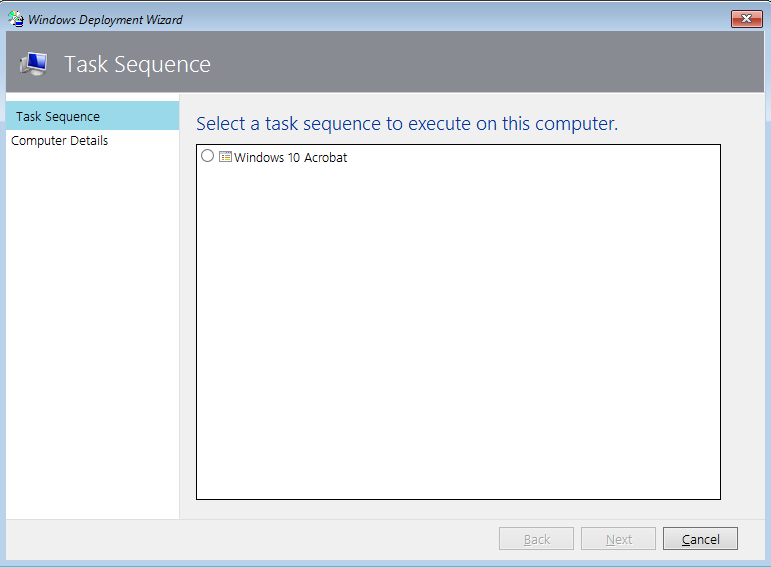The height and width of the screenshot is (567, 771).
Task: Open the Task Sequence step in the sidebar
Action: [x=92, y=116]
